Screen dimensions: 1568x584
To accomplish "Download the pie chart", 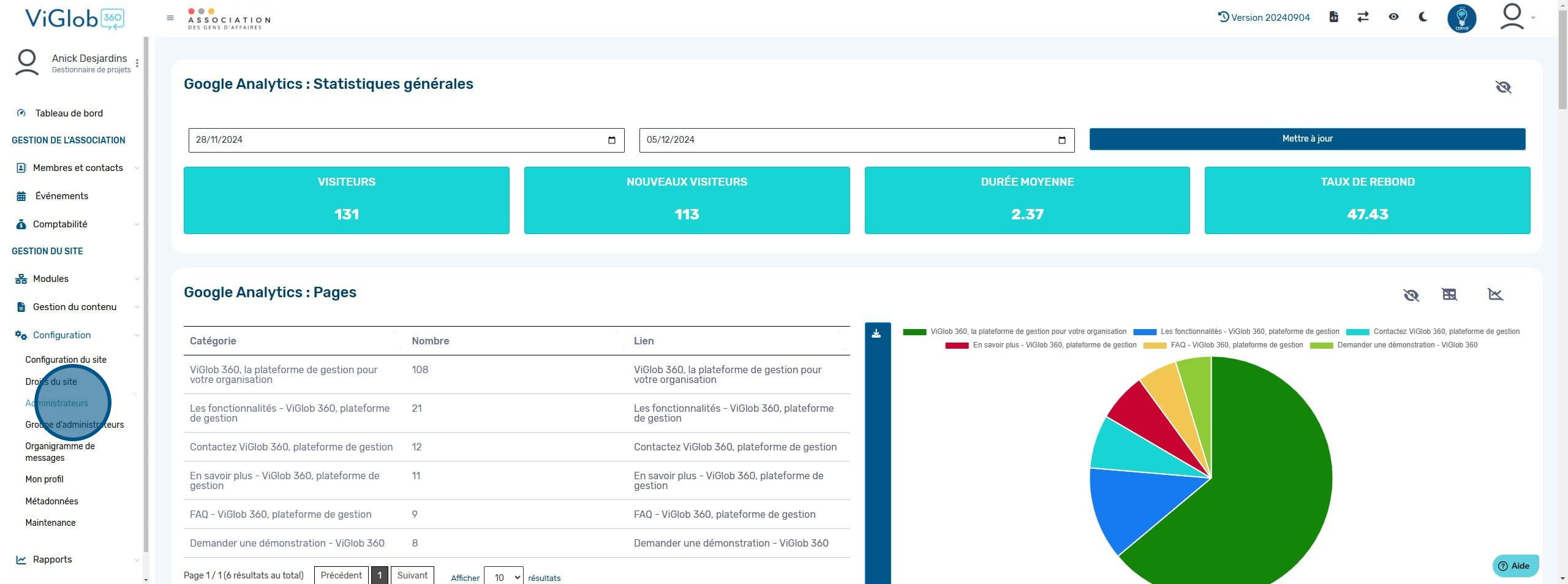I will [x=876, y=334].
